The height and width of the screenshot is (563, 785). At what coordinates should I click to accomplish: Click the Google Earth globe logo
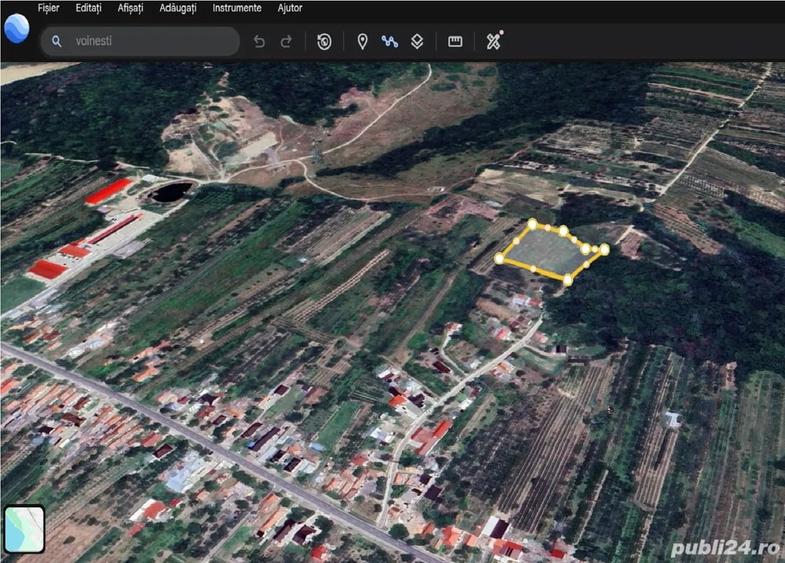point(17,29)
